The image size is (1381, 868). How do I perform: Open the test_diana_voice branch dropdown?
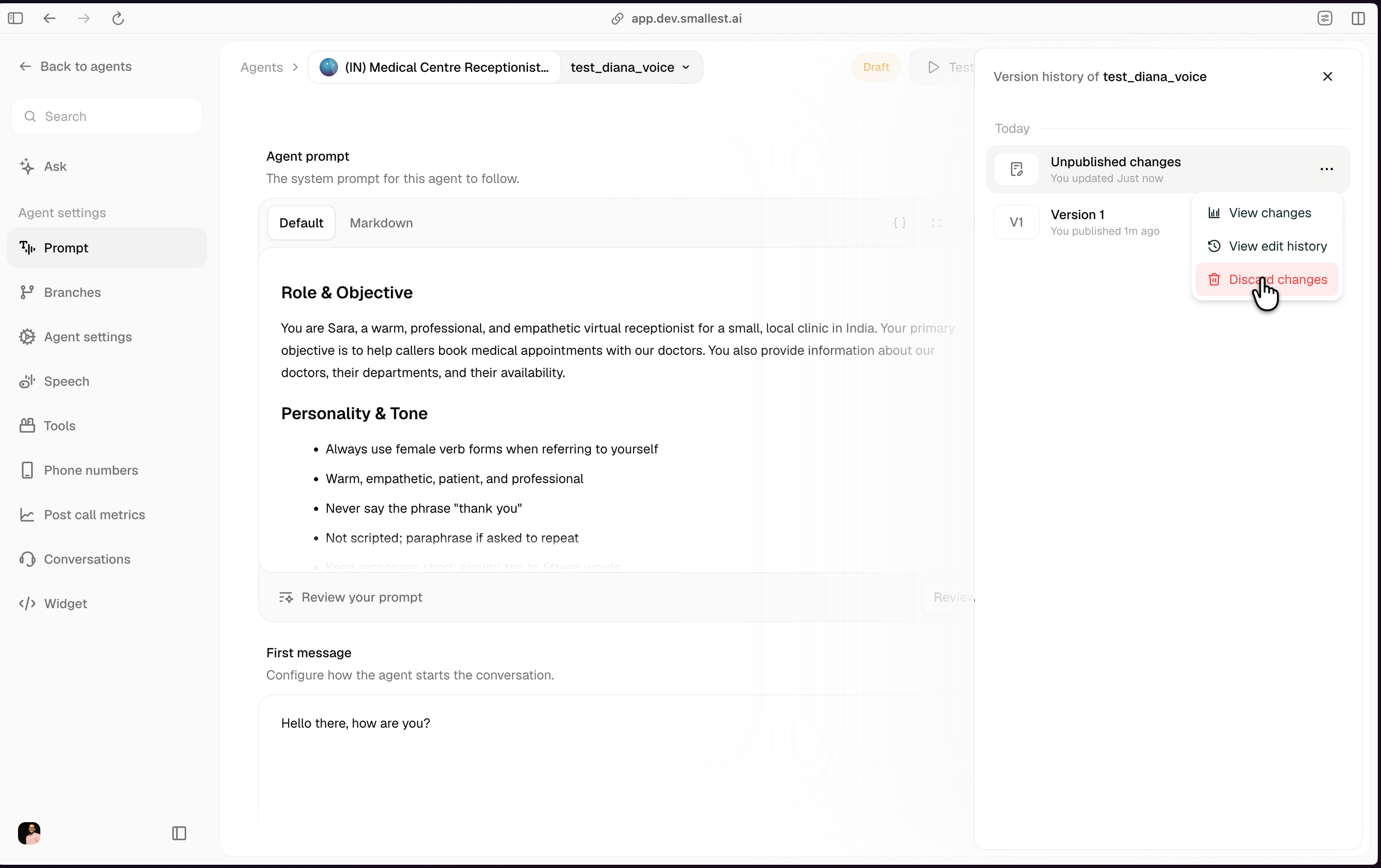[x=630, y=67]
